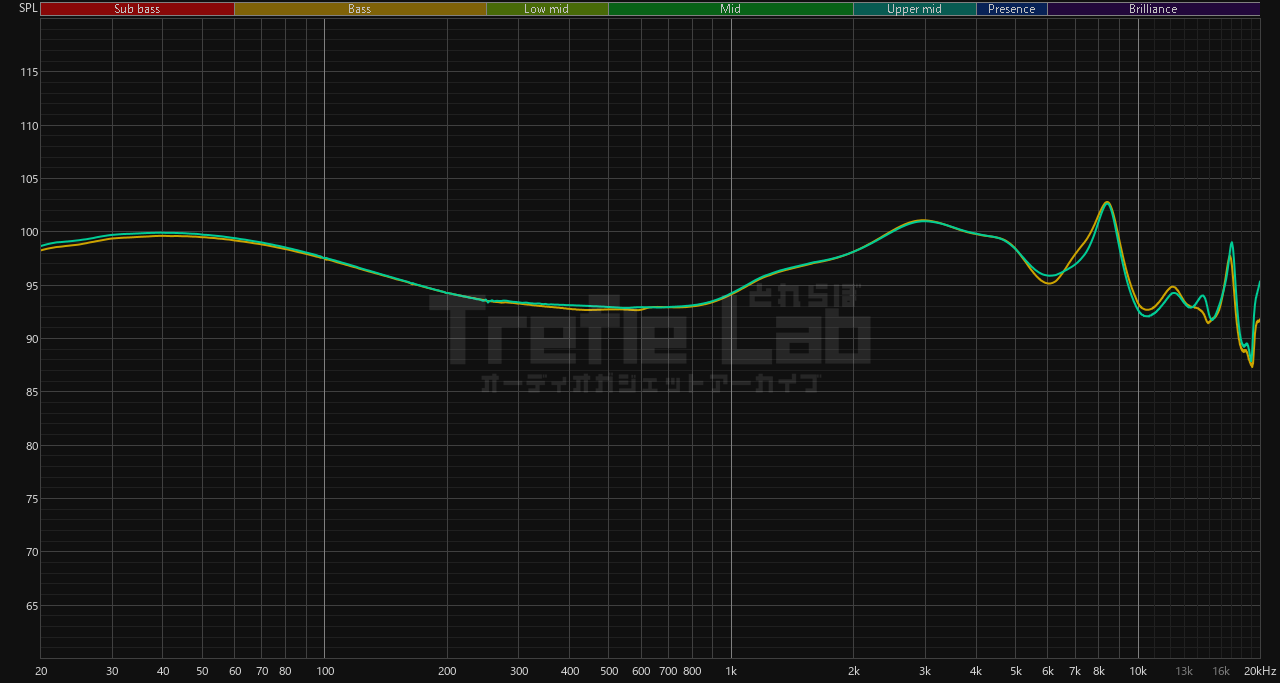Click the 1k frequency axis label

coord(731,671)
